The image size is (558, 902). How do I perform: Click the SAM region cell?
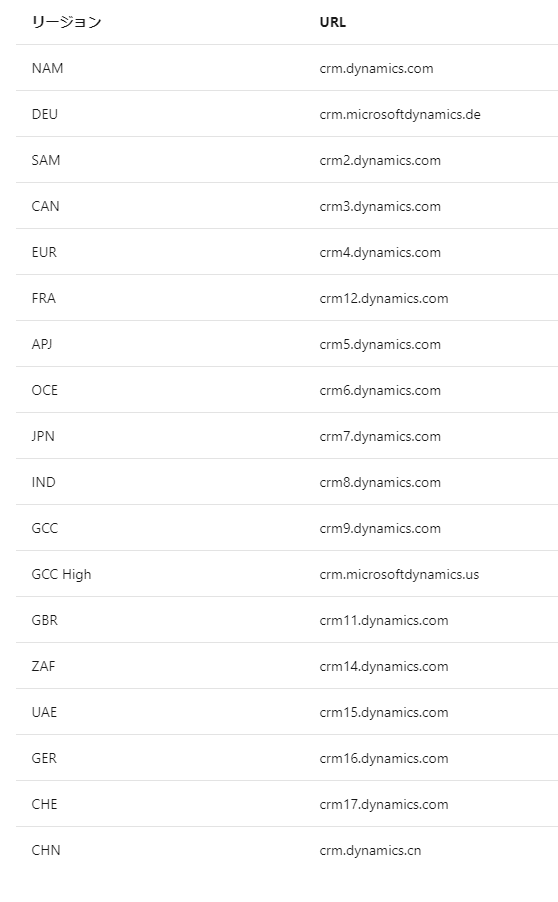[46, 160]
